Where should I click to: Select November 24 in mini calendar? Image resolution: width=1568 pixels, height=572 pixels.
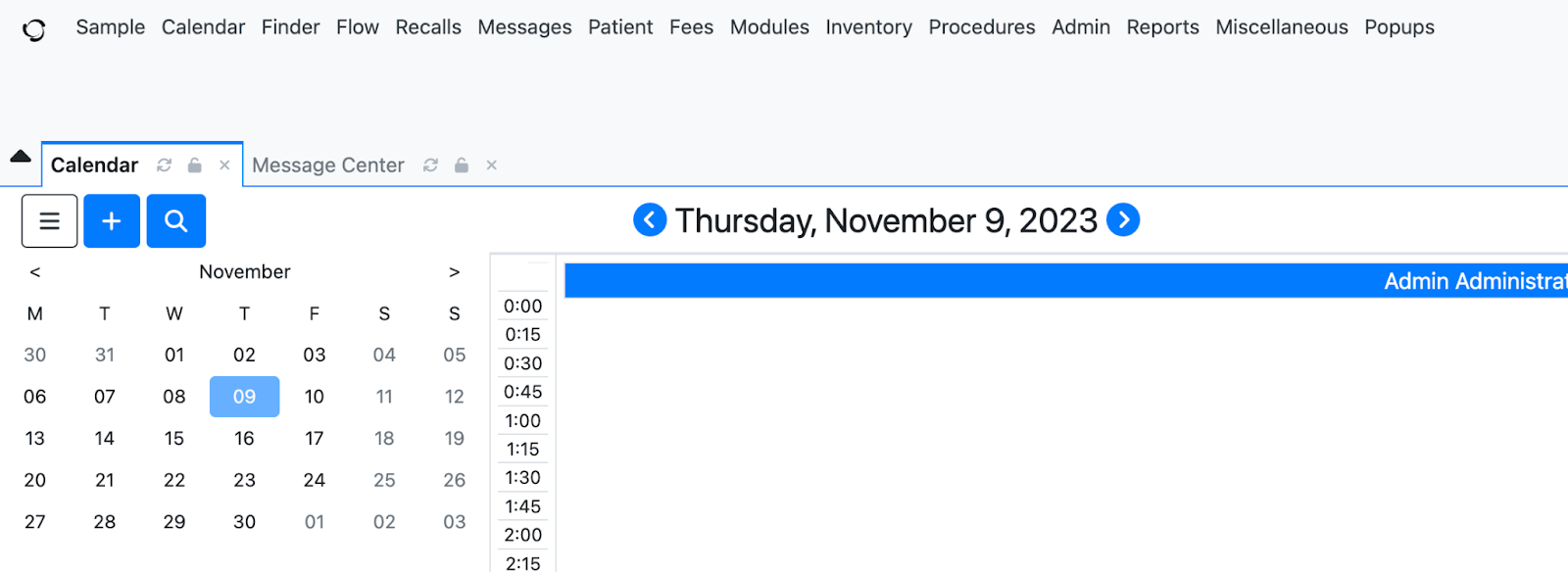pyautogui.click(x=315, y=480)
